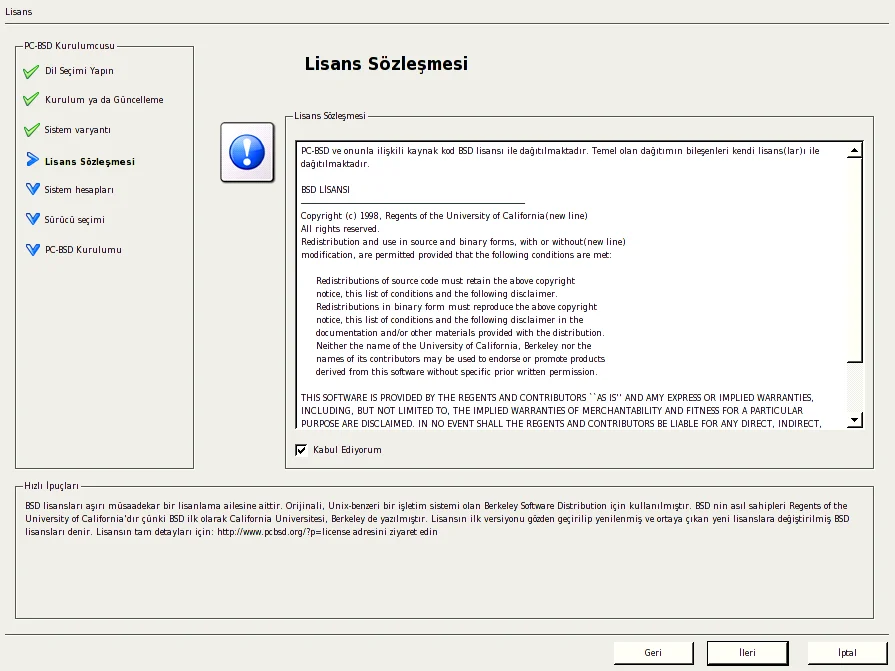
Task: Click THIS SOFTWARE IS PROVIDED disclaimer line
Action: tap(557, 398)
